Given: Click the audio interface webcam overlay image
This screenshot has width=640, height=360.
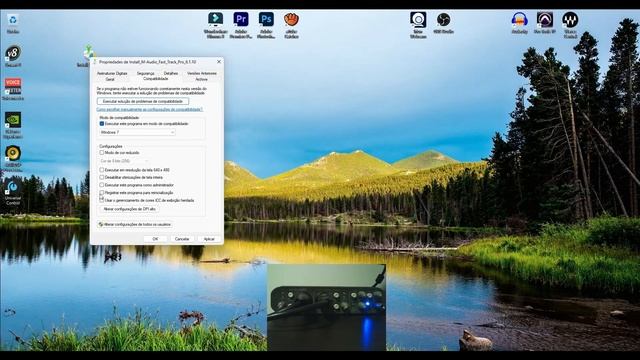Looking at the screenshot, I should [x=326, y=307].
